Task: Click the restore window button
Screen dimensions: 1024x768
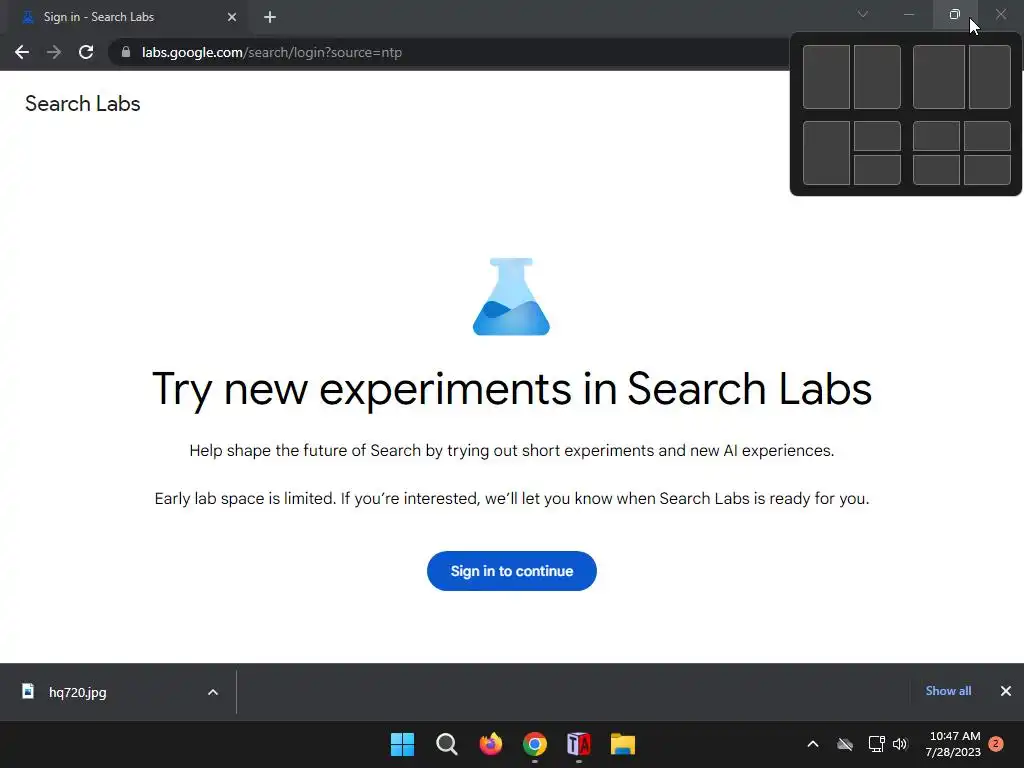Action: [x=955, y=14]
